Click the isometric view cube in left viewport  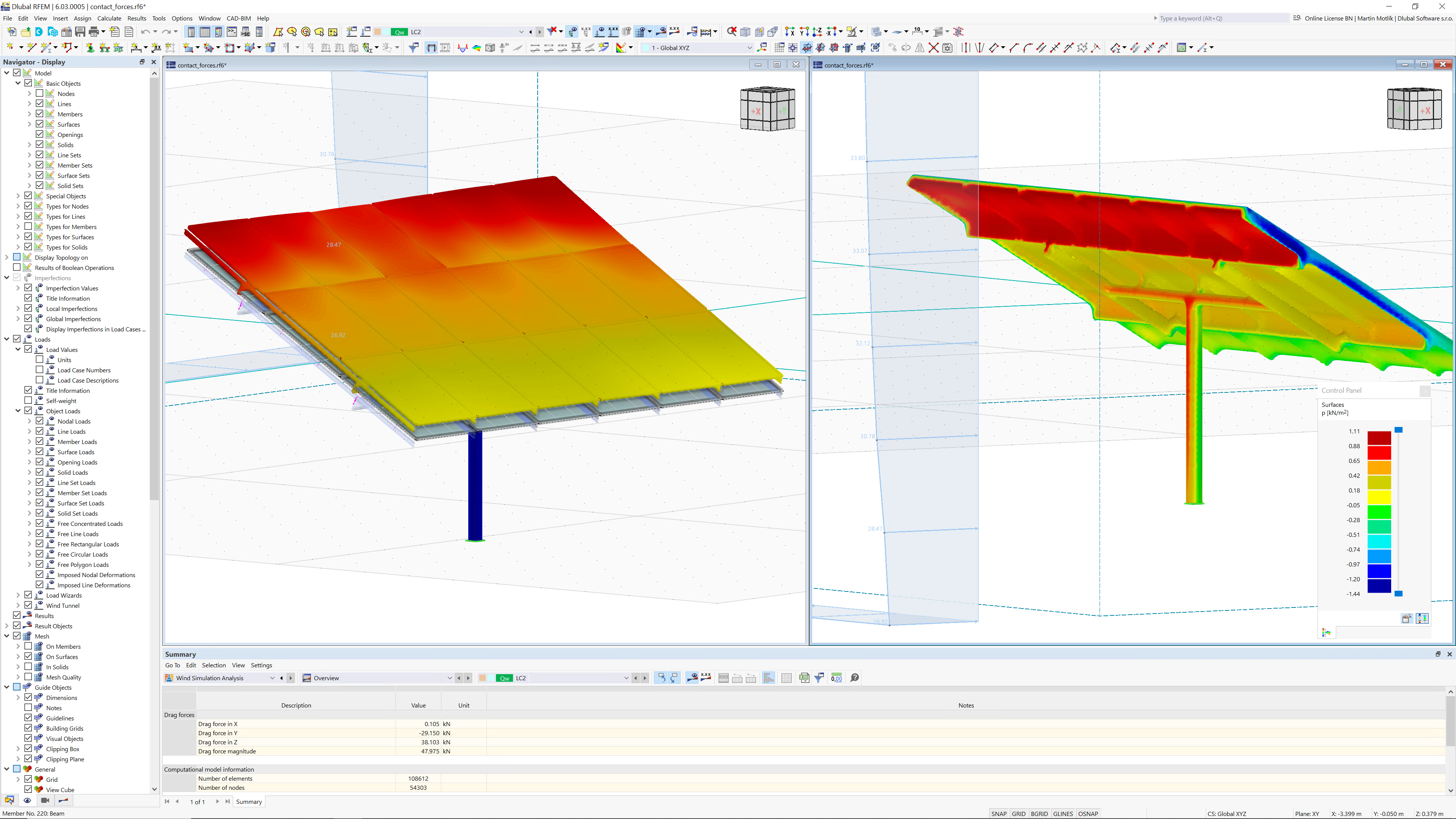click(x=767, y=108)
